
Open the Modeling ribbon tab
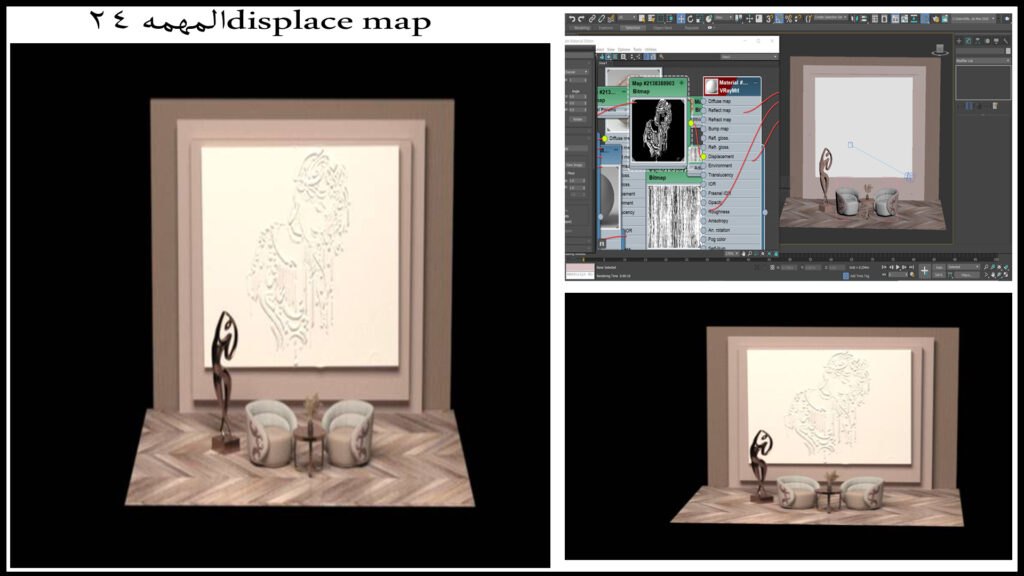[582, 28]
